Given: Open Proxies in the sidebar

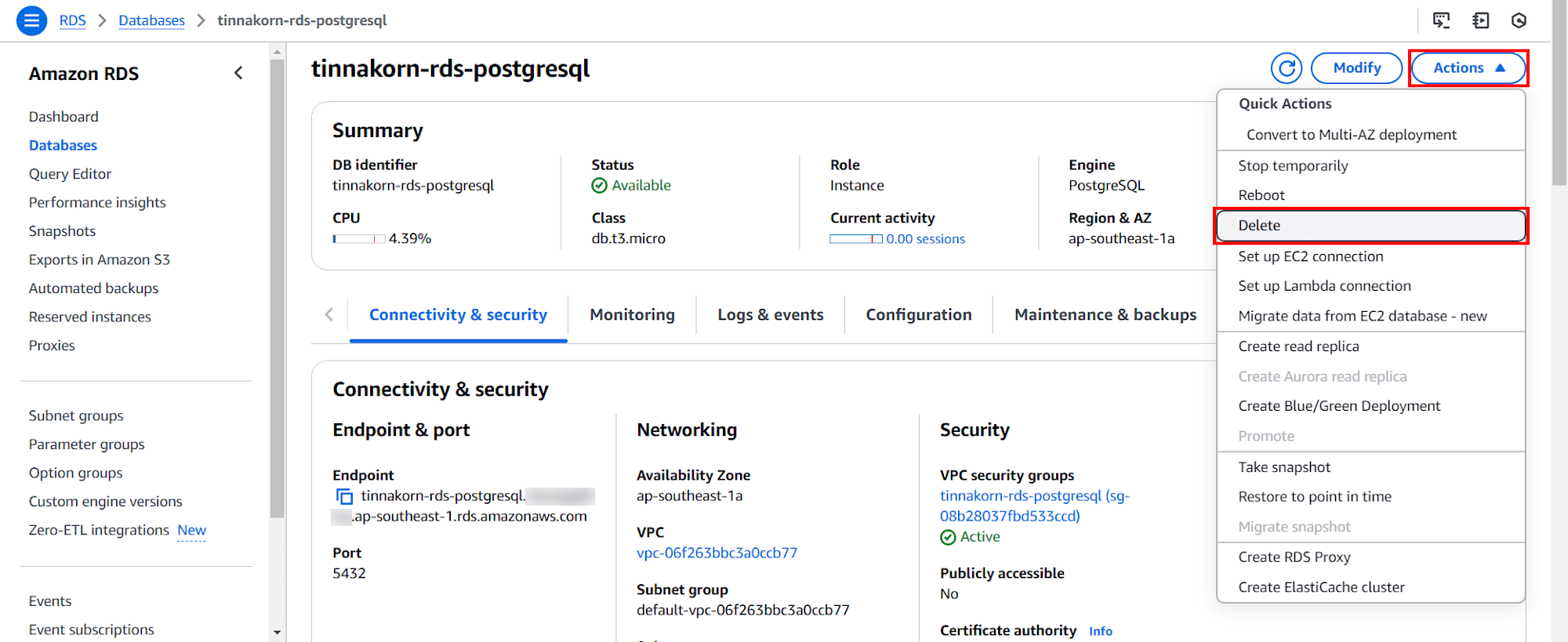Looking at the screenshot, I should click(52, 346).
